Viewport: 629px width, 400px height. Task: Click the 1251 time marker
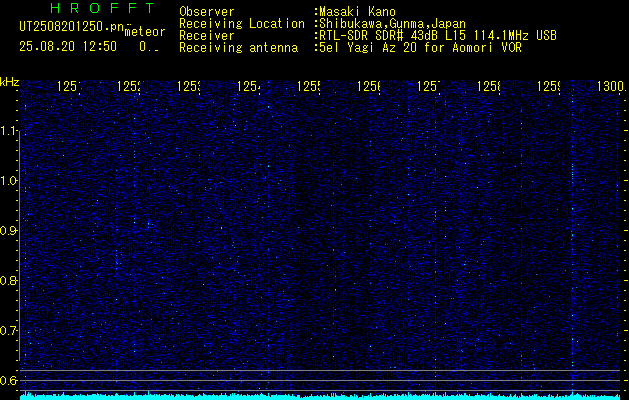coord(69,86)
